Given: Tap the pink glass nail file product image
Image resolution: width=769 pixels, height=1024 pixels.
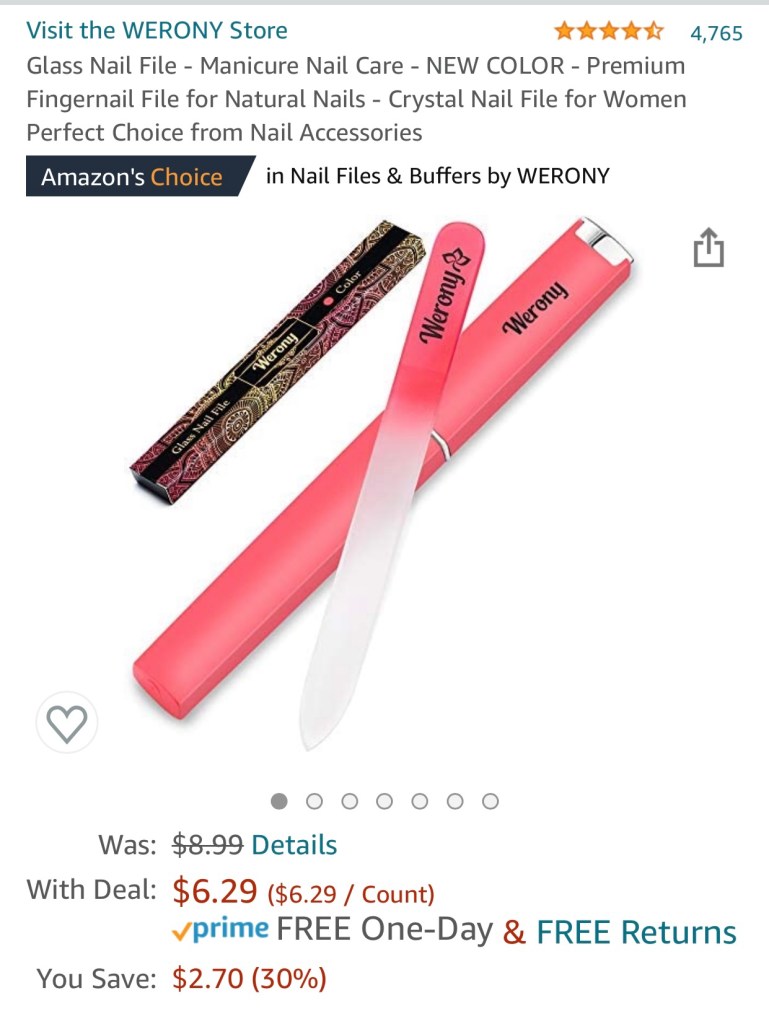Looking at the screenshot, I should 384,483.
